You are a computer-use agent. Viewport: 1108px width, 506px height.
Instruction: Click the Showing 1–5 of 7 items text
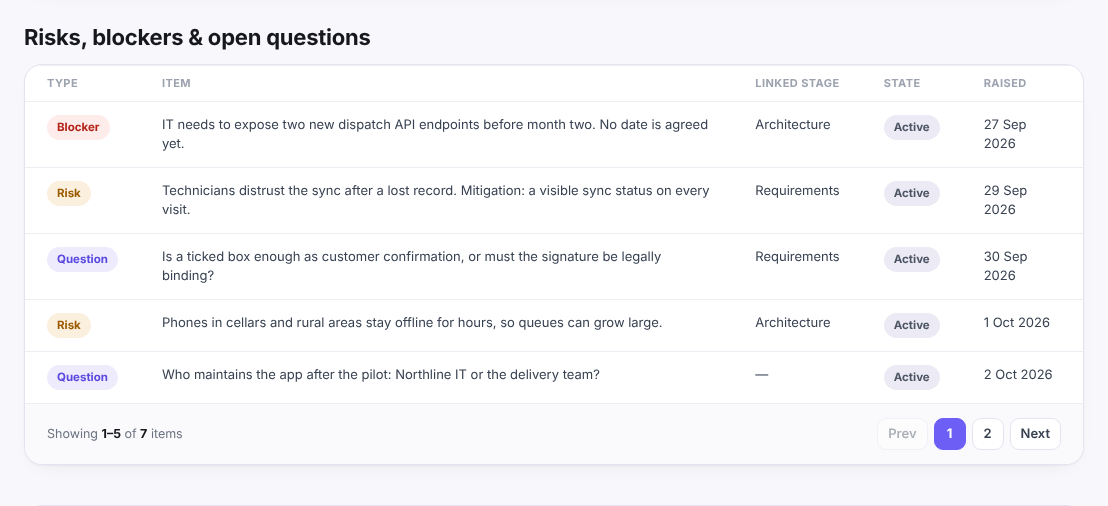114,434
